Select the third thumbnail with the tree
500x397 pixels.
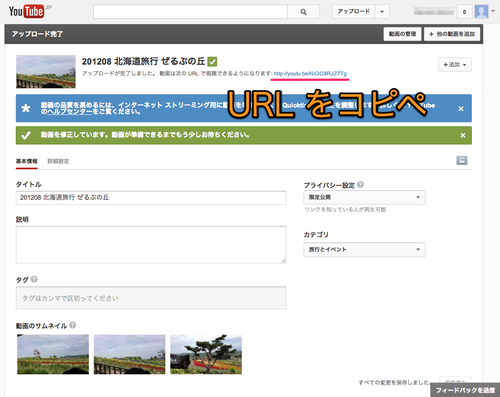tap(206, 354)
